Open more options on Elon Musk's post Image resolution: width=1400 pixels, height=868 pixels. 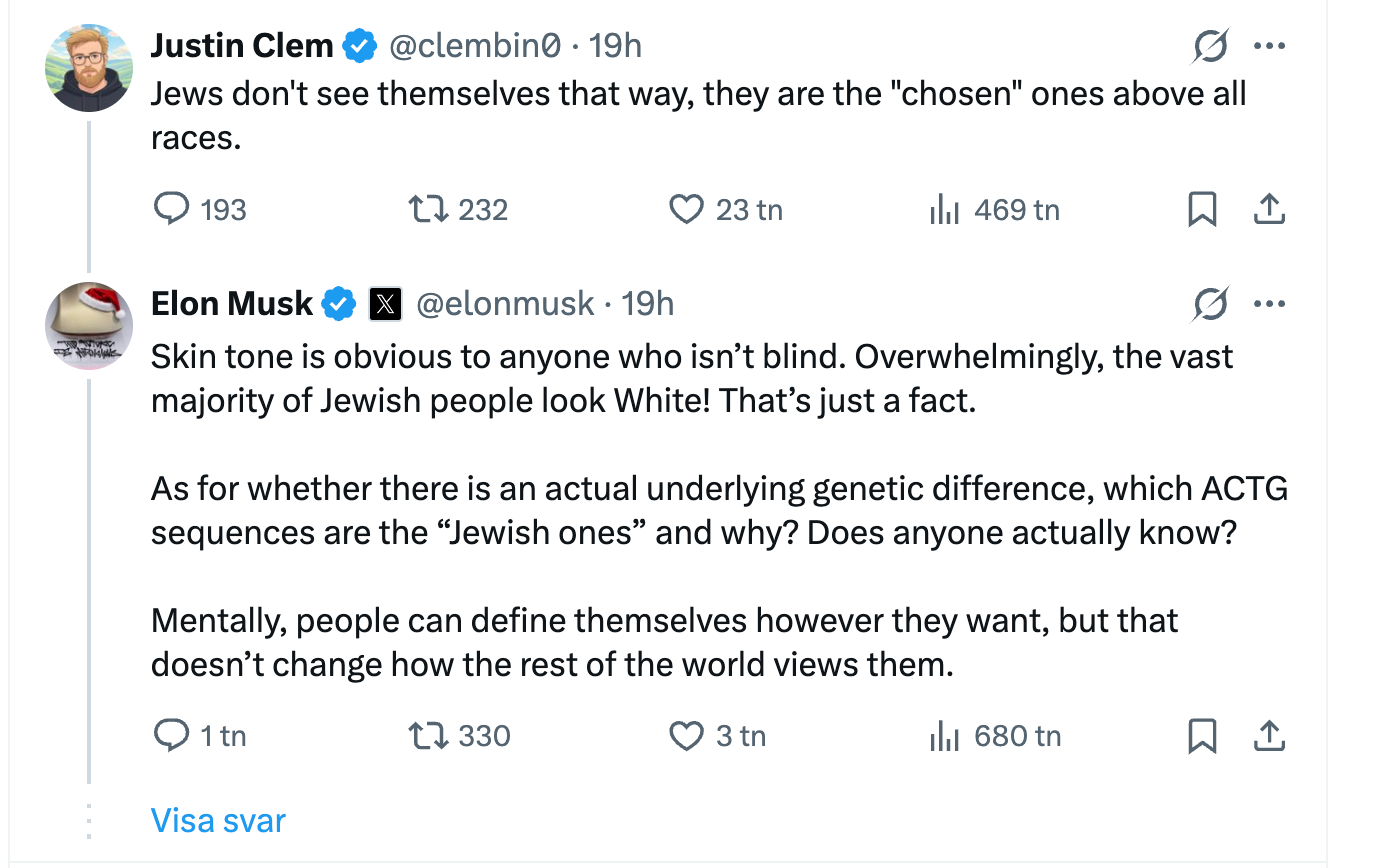(1269, 304)
